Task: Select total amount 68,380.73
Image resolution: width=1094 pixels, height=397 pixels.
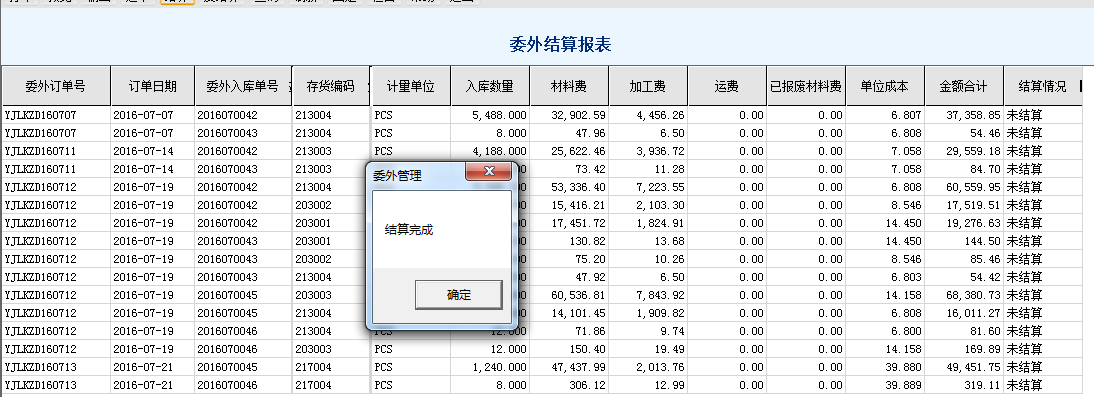Action: (x=964, y=295)
